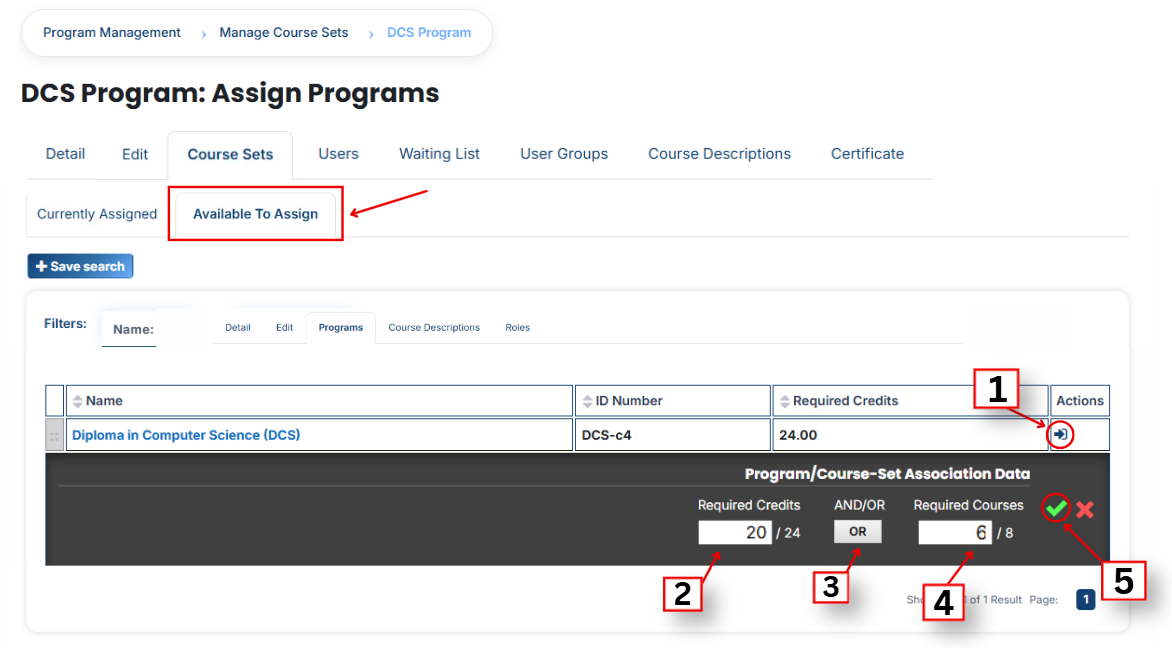Open the User Groups tab

pyautogui.click(x=564, y=154)
